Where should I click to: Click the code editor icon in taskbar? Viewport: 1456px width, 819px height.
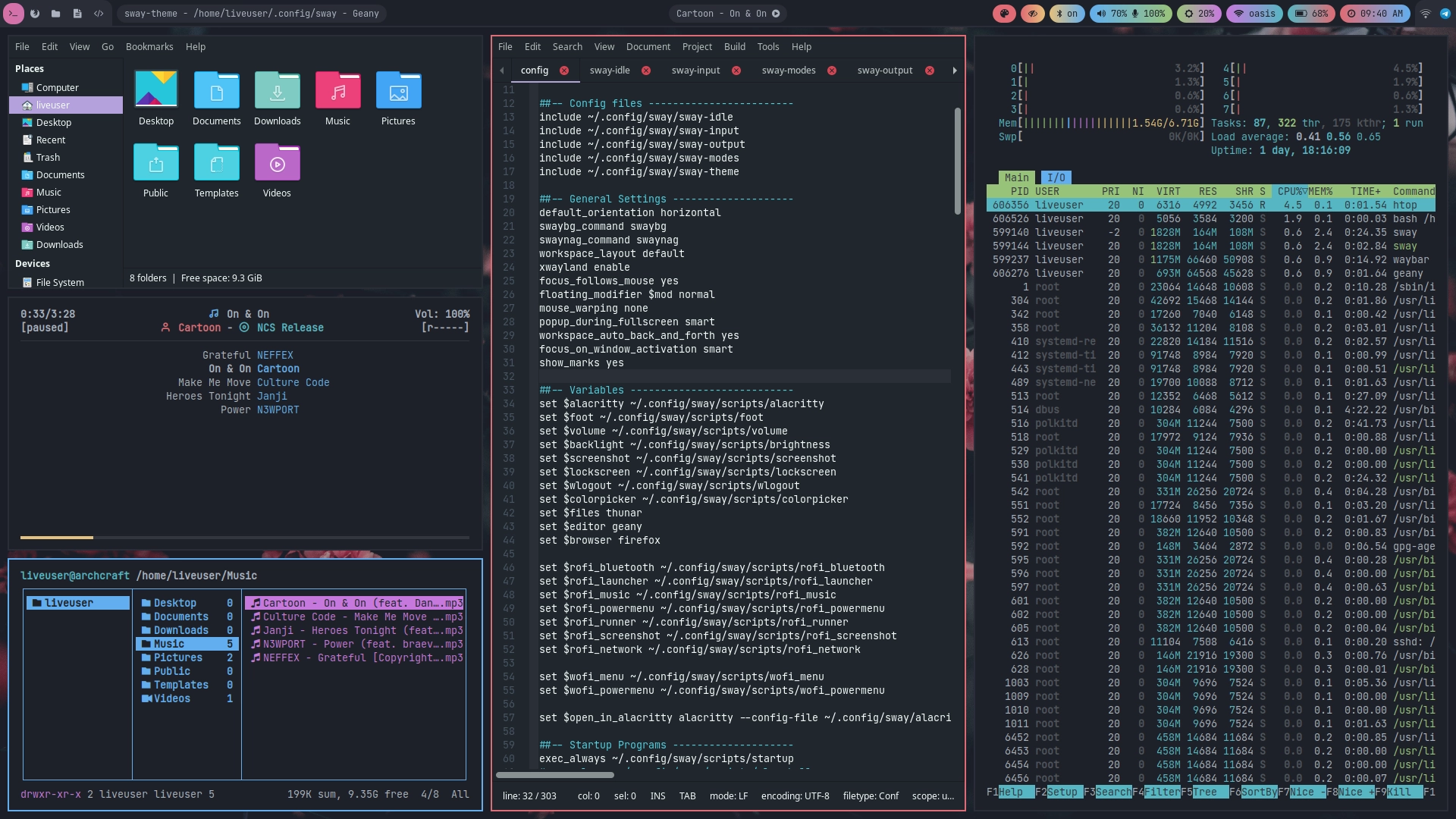99,14
